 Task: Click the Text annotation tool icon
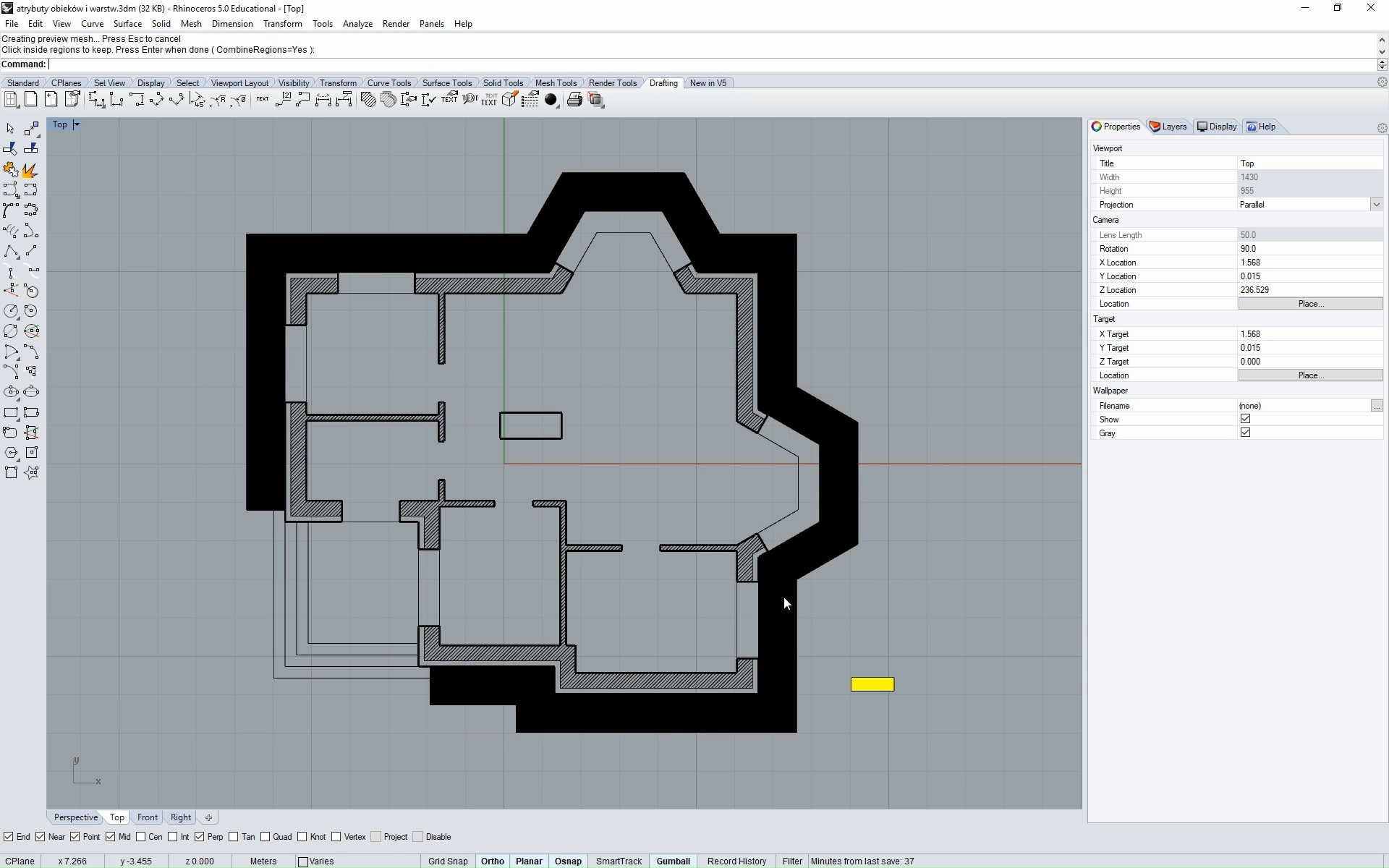(x=263, y=100)
